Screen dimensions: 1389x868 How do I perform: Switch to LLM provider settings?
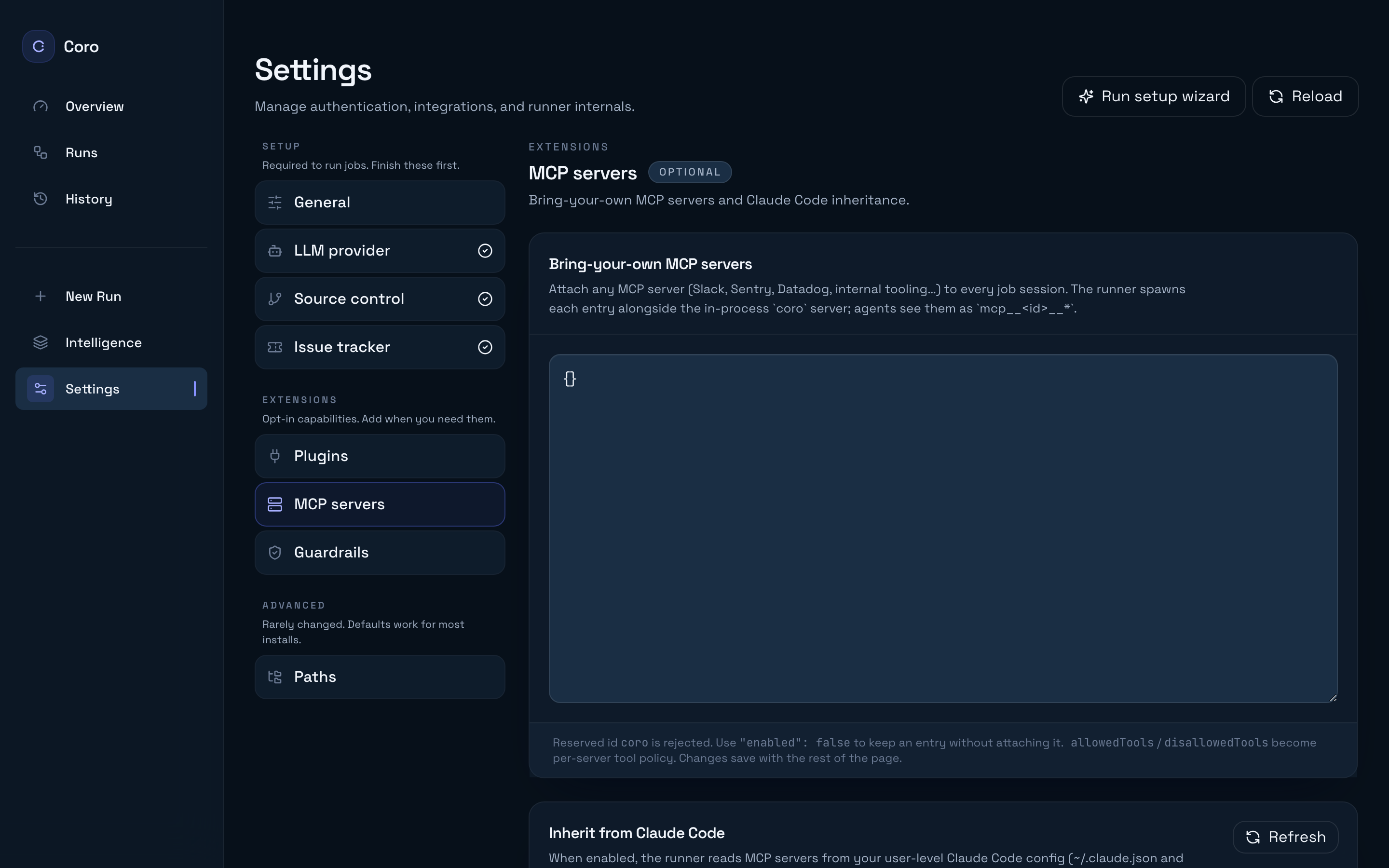380,251
